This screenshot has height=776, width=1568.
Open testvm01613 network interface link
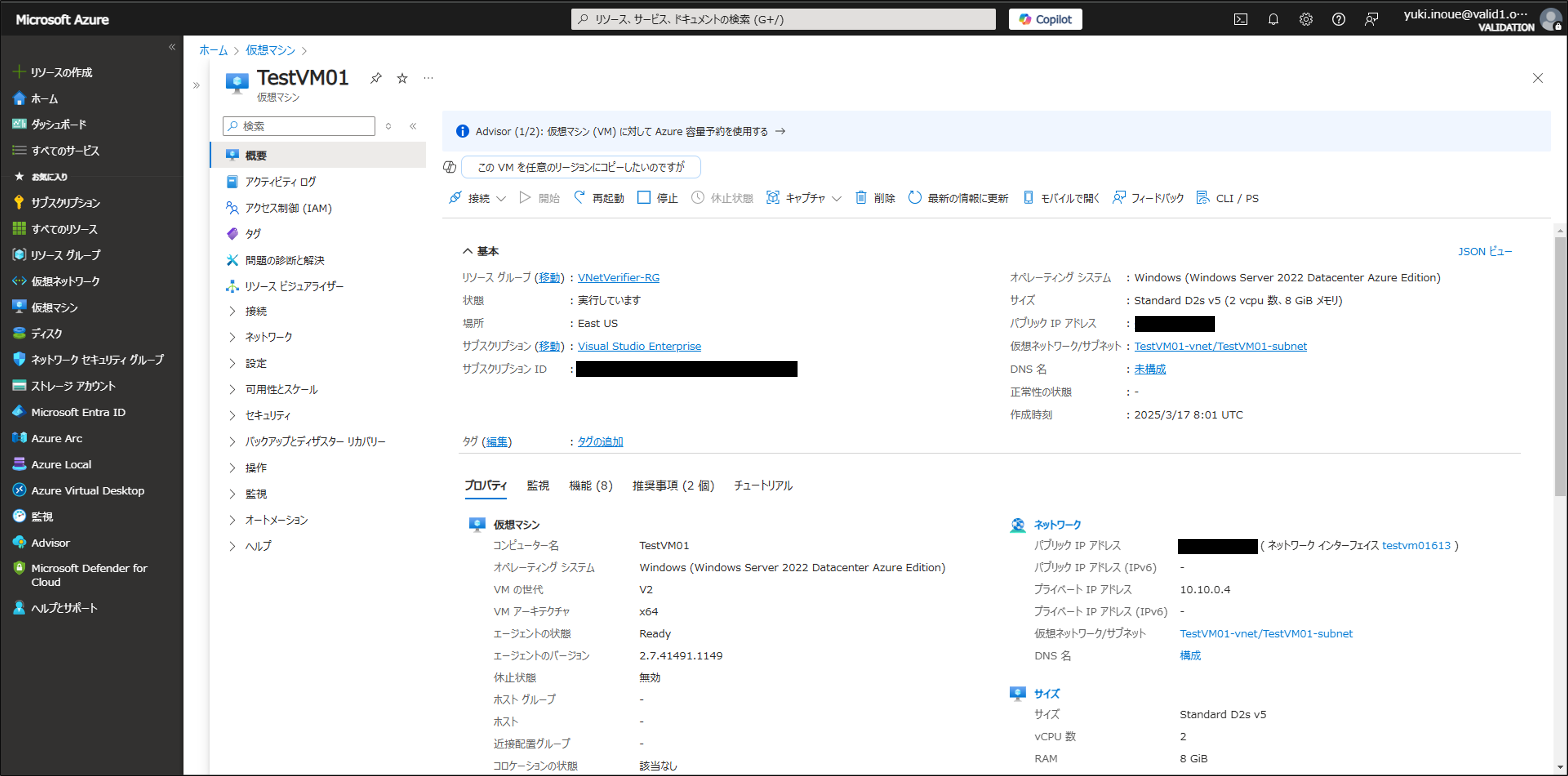1416,546
